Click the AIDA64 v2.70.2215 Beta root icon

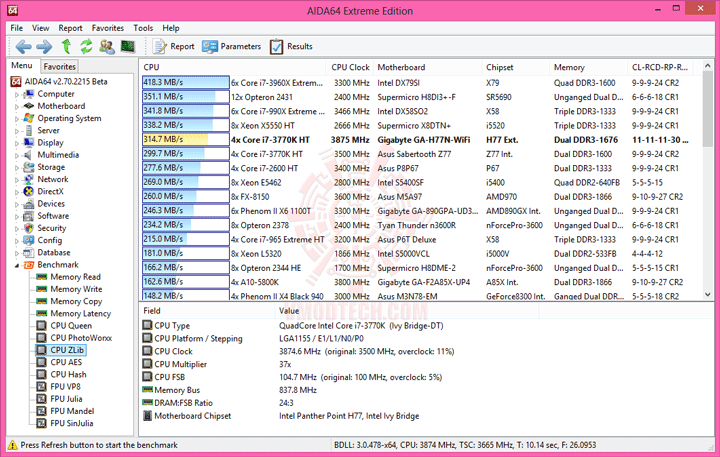pos(16,82)
